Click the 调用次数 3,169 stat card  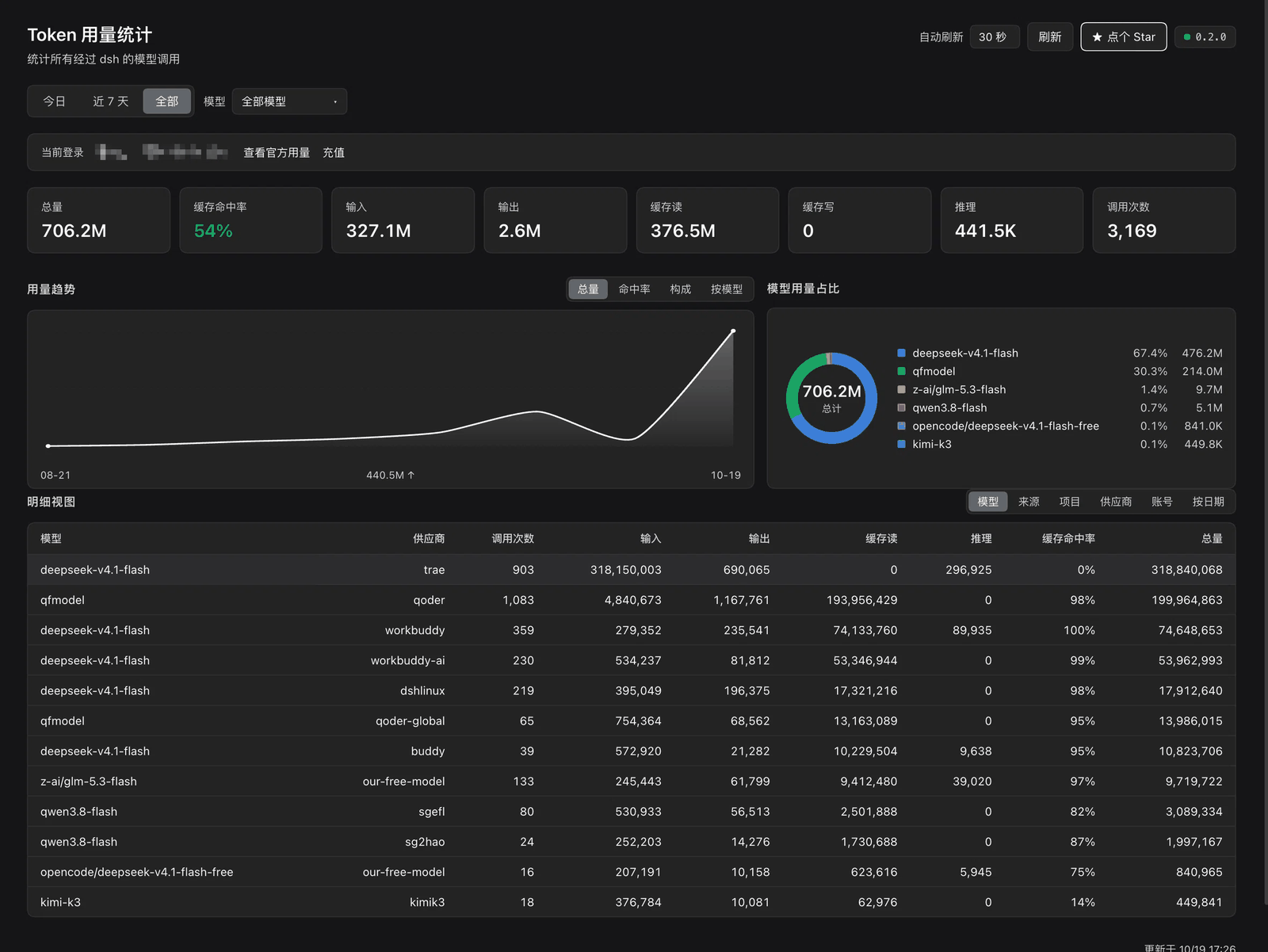pos(1164,220)
